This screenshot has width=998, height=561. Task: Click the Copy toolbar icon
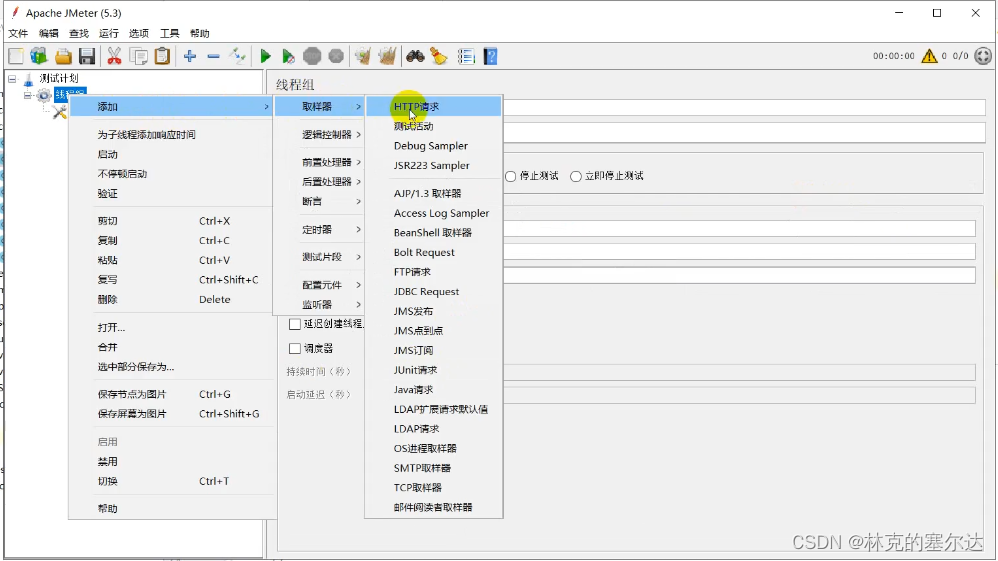click(x=138, y=56)
